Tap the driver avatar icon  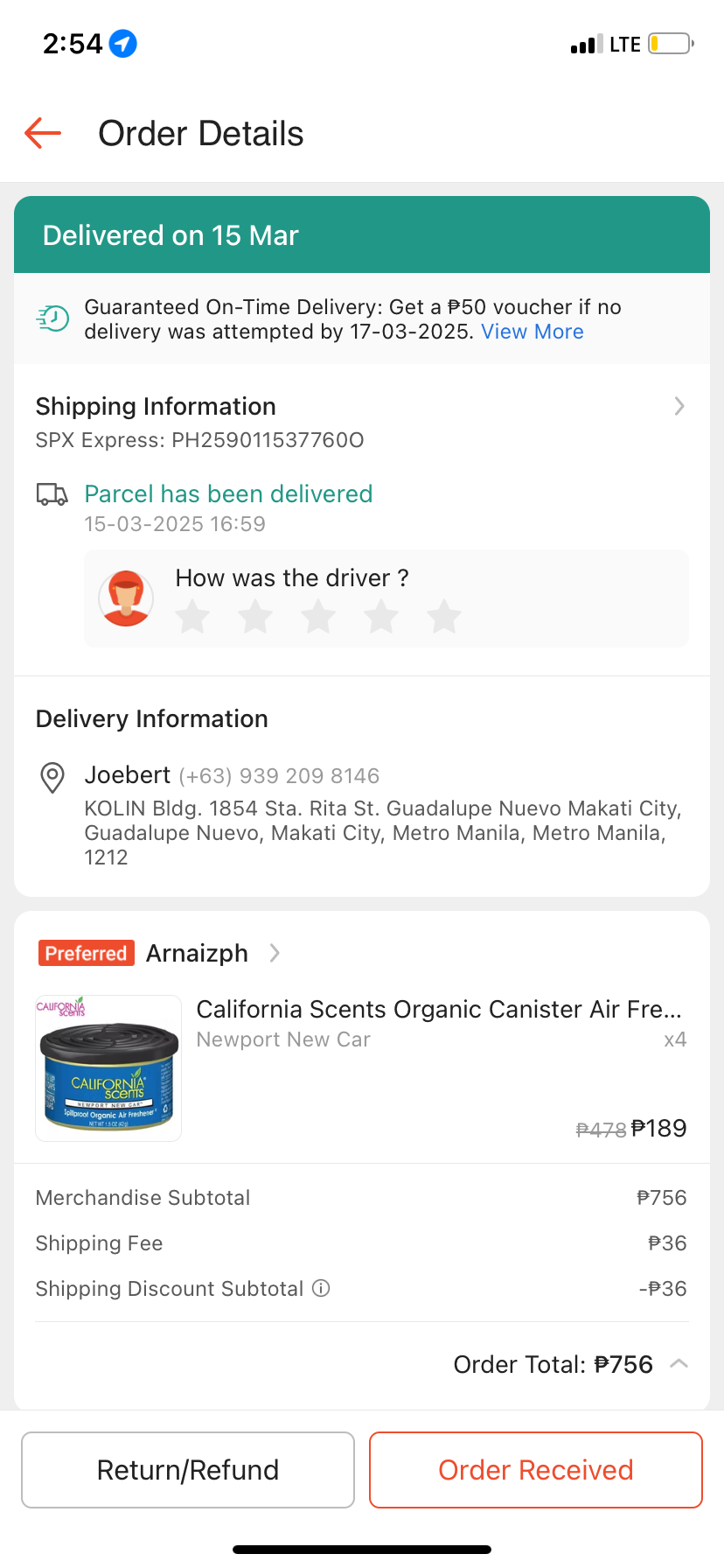pyautogui.click(x=126, y=598)
